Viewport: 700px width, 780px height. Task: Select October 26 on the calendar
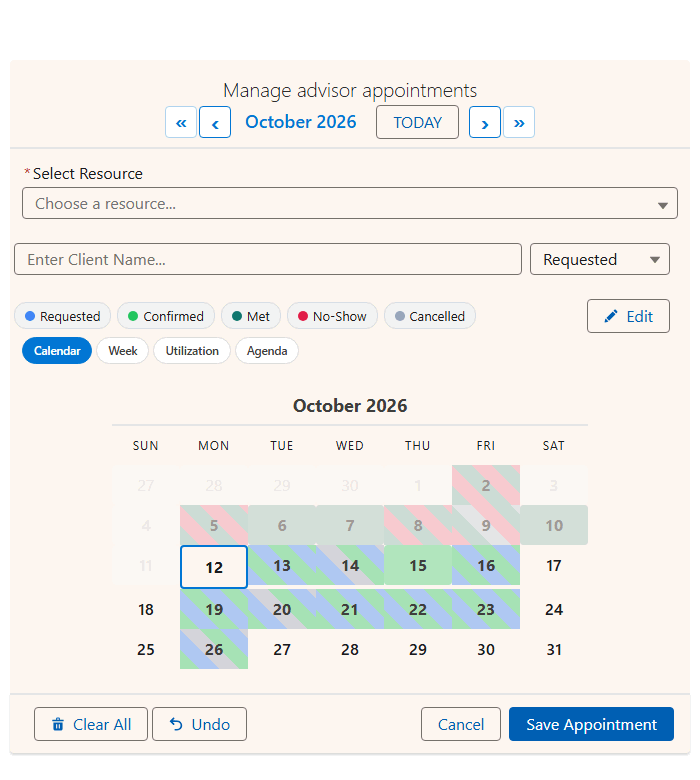click(214, 649)
